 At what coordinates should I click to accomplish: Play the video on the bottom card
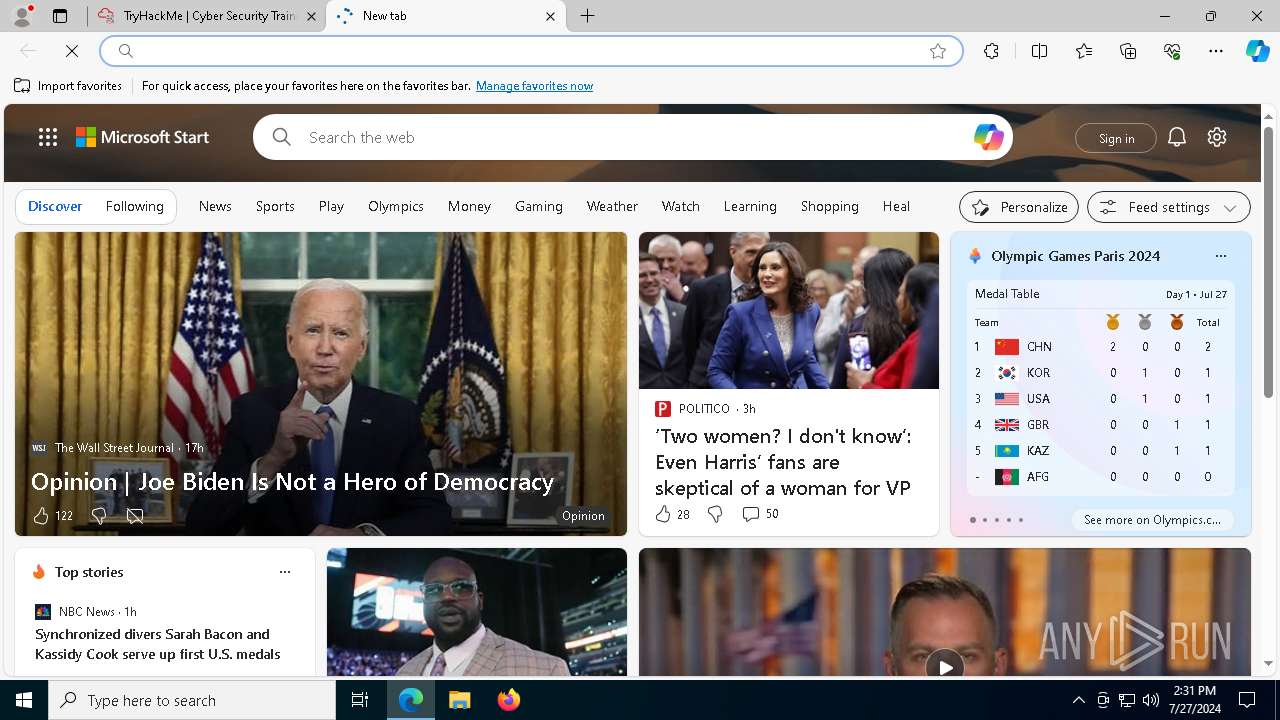[x=945, y=666]
